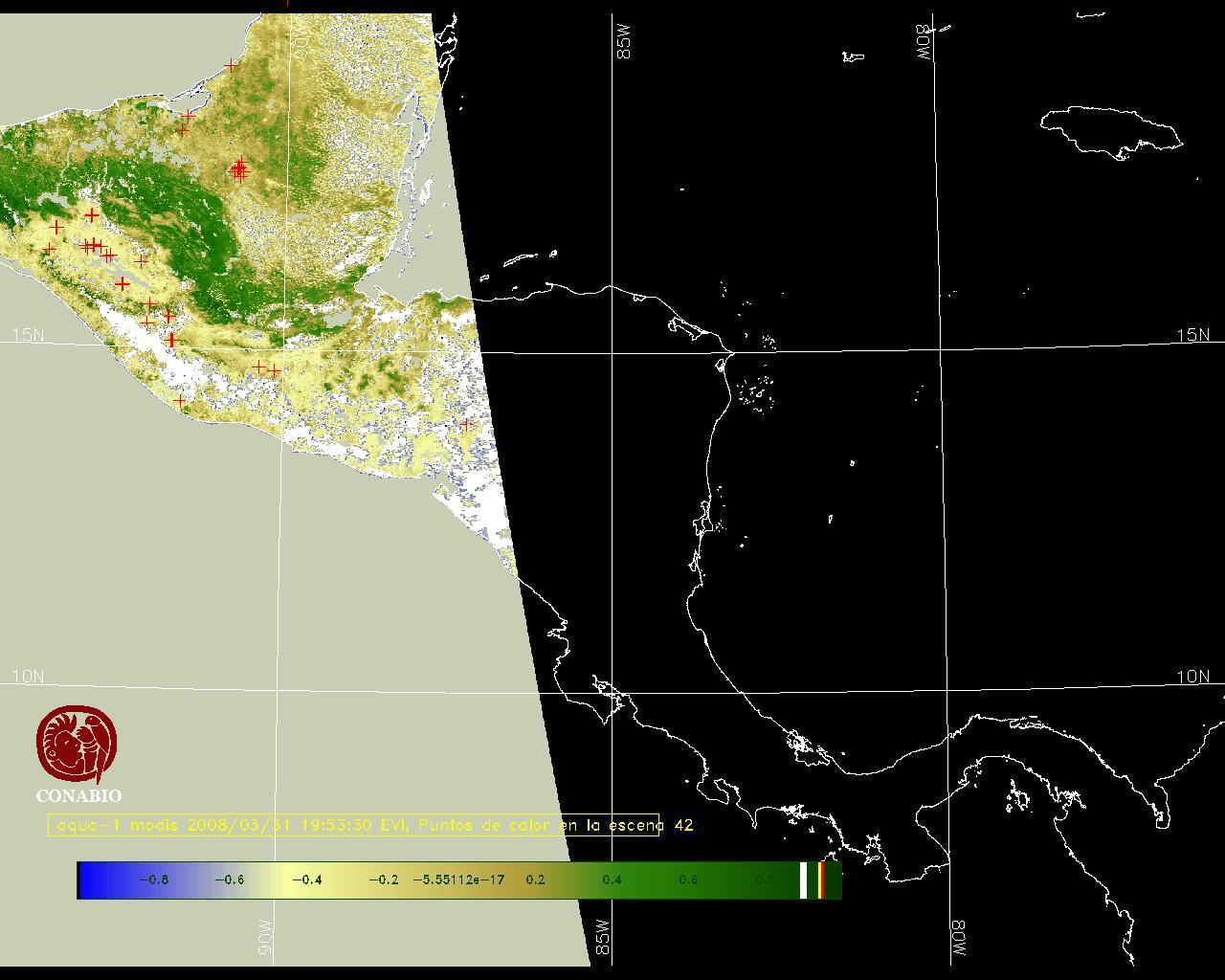Select the dense cluster of red hotspot crosses
Image resolution: width=1225 pixels, height=980 pixels.
[x=239, y=170]
